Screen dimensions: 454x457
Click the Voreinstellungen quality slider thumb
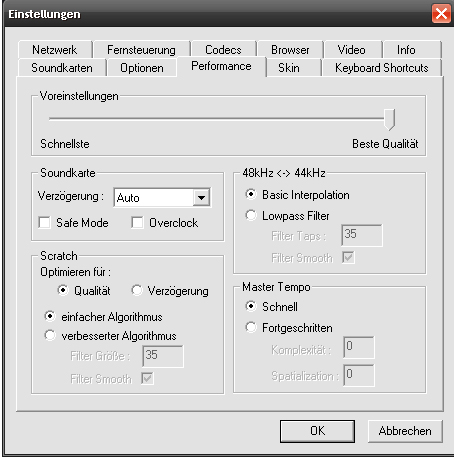389,119
